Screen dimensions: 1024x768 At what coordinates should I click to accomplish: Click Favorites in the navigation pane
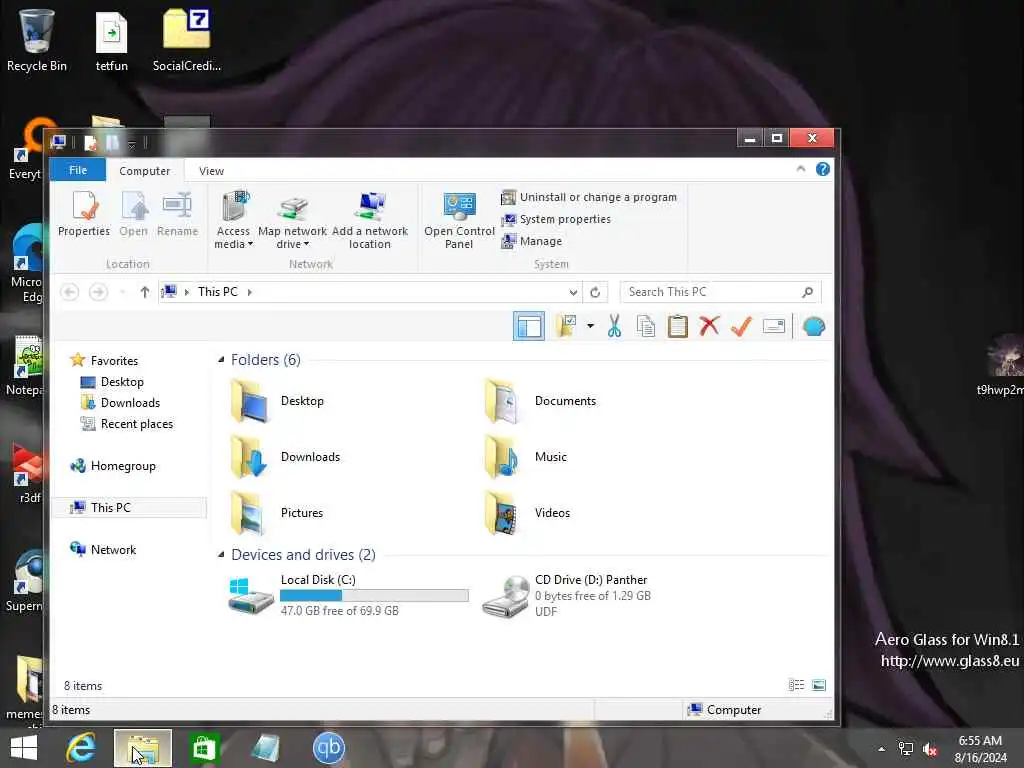tap(104, 360)
